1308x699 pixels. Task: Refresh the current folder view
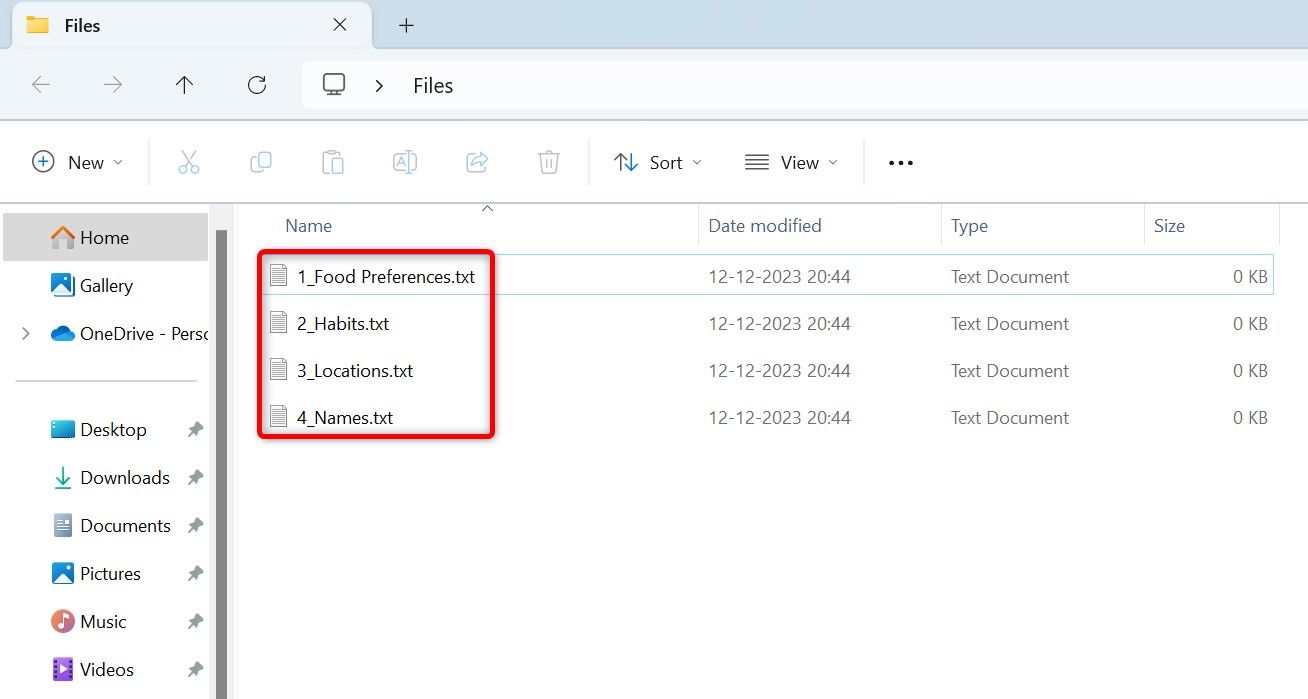[x=257, y=86]
